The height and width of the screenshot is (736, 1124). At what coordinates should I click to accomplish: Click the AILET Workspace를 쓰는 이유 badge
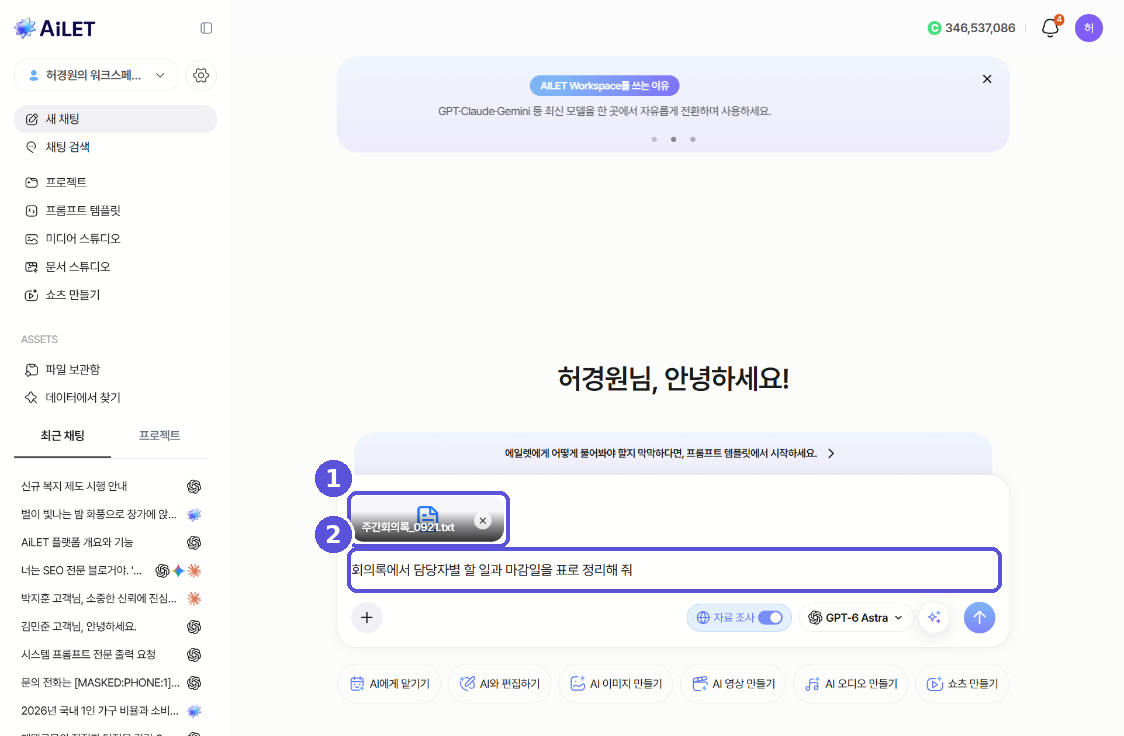click(x=604, y=86)
